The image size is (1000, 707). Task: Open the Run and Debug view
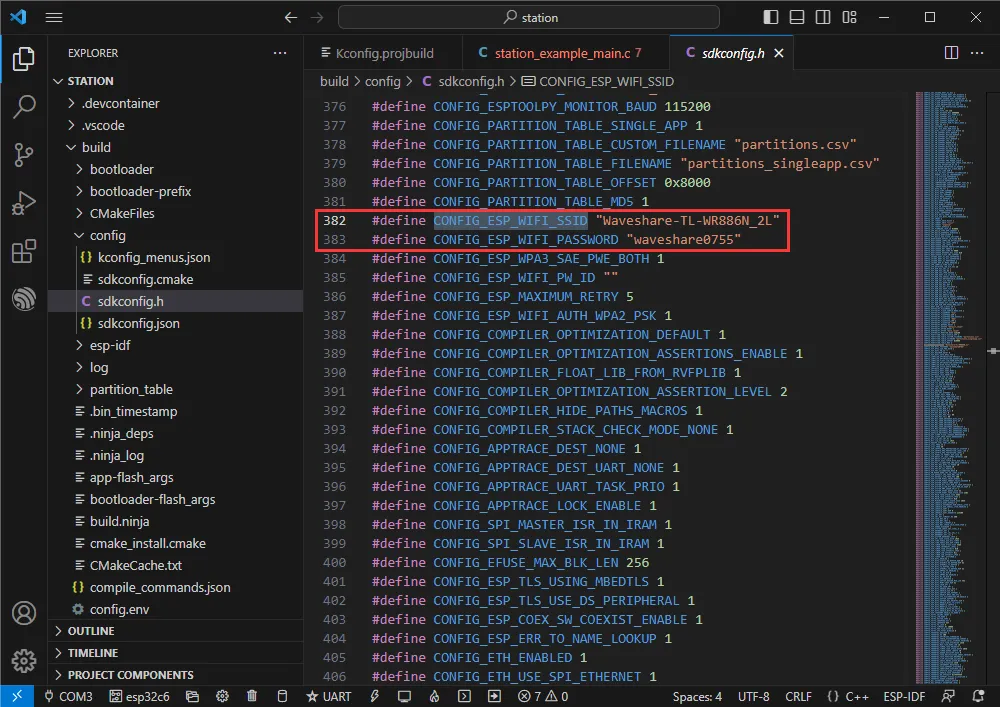pos(24,203)
